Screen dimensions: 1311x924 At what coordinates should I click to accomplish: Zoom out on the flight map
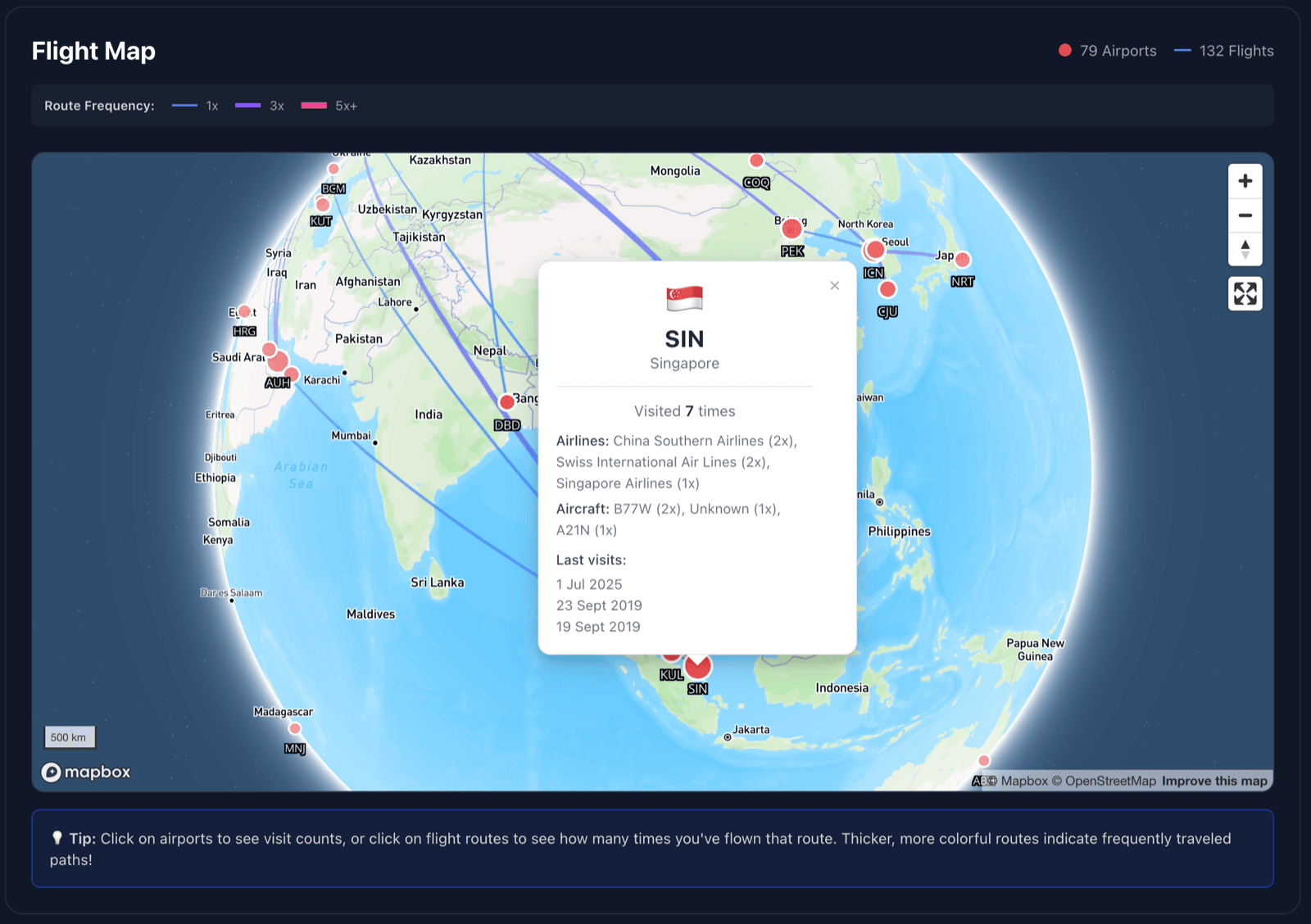point(1245,215)
